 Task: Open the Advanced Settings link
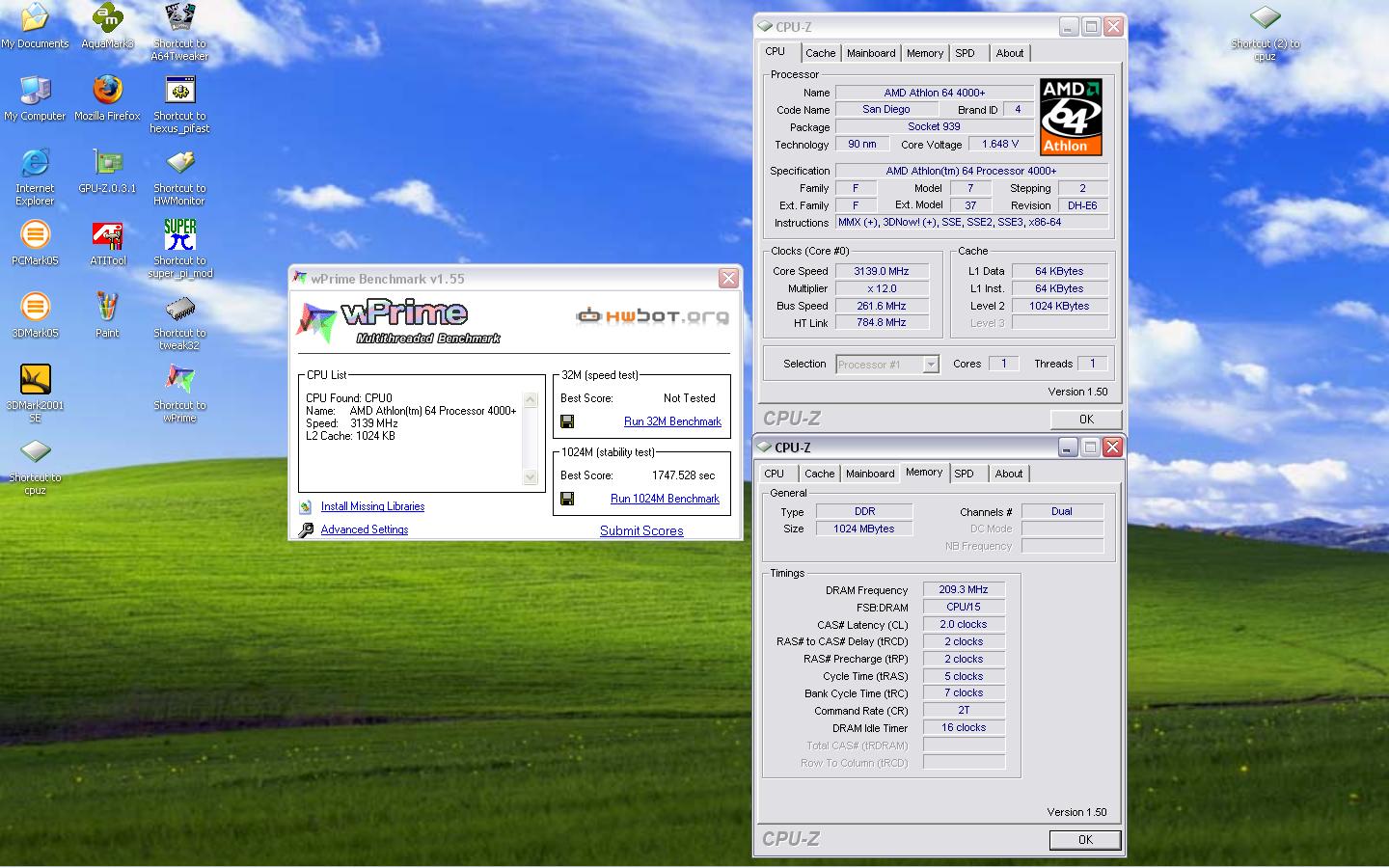(x=365, y=529)
